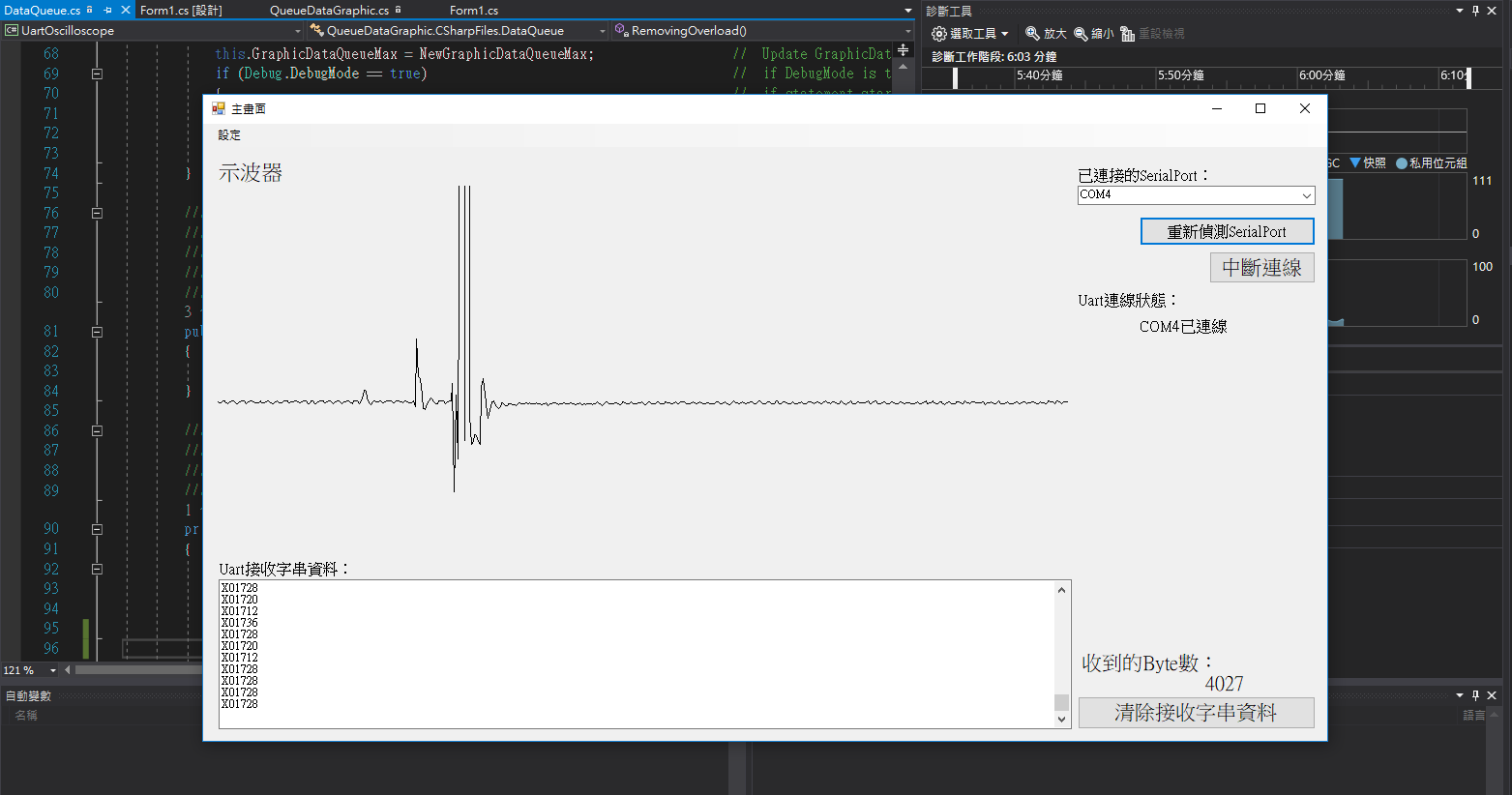Maximize the 主畫面 window

(1260, 108)
